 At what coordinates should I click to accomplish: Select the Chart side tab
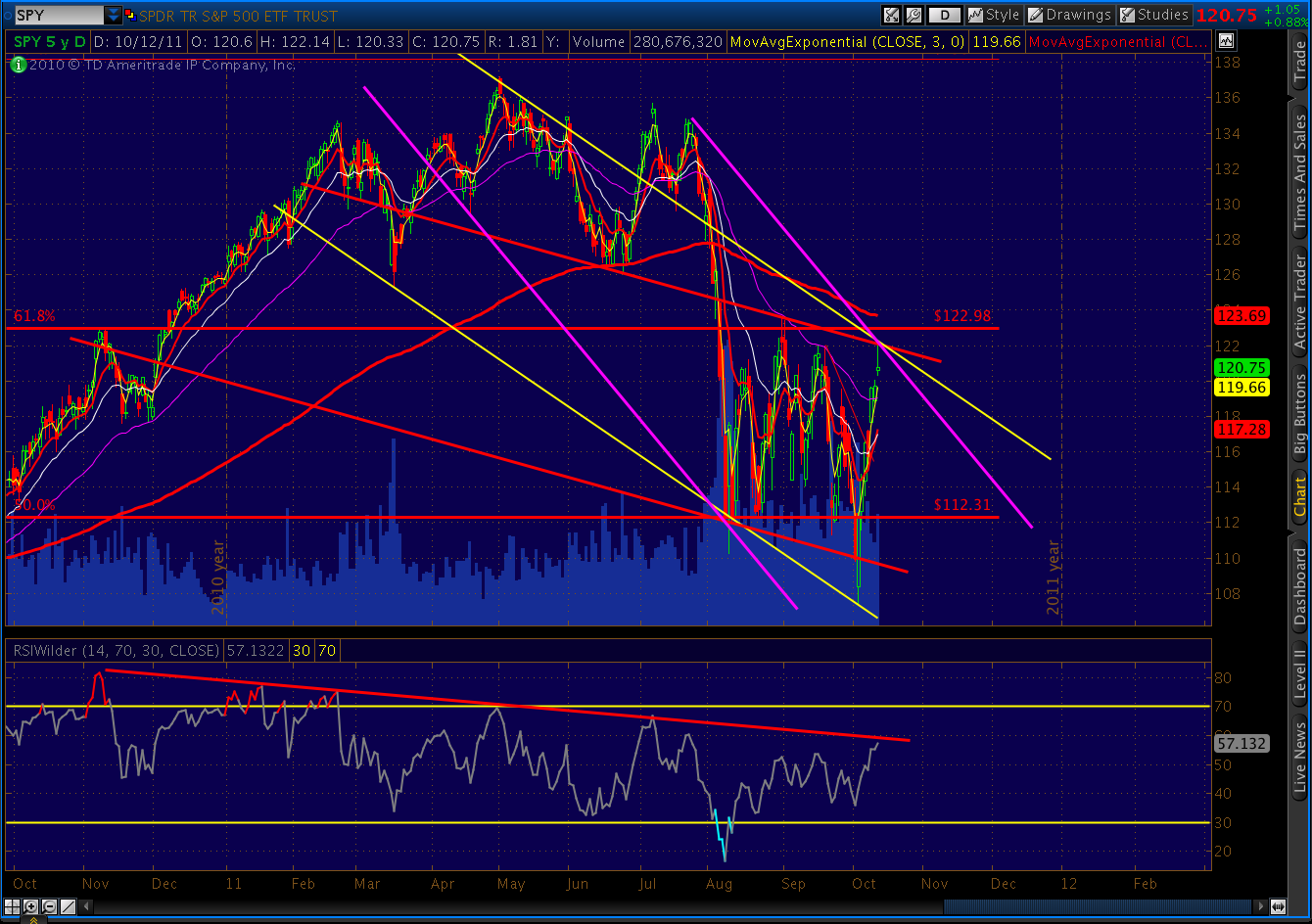click(x=1299, y=497)
